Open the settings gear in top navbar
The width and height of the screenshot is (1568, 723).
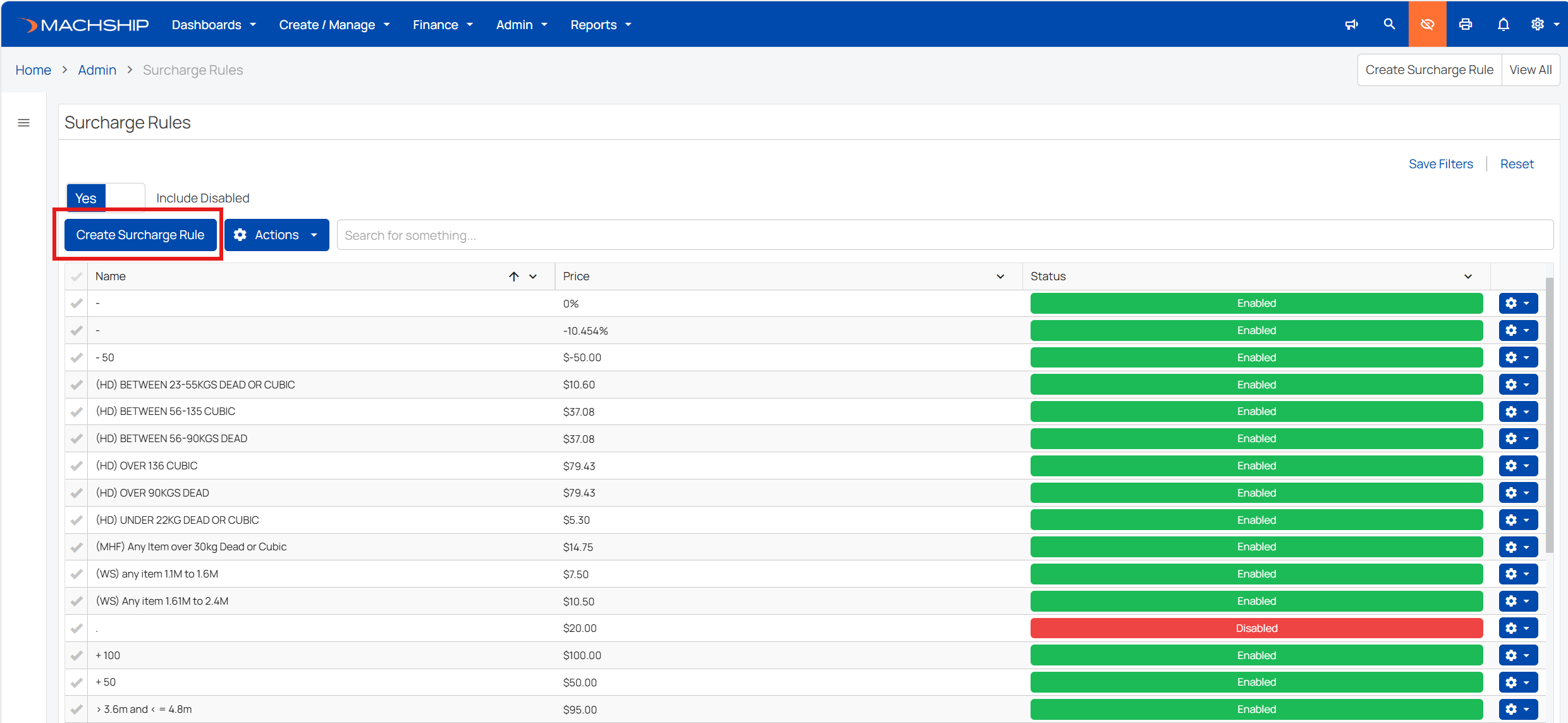[1544, 25]
